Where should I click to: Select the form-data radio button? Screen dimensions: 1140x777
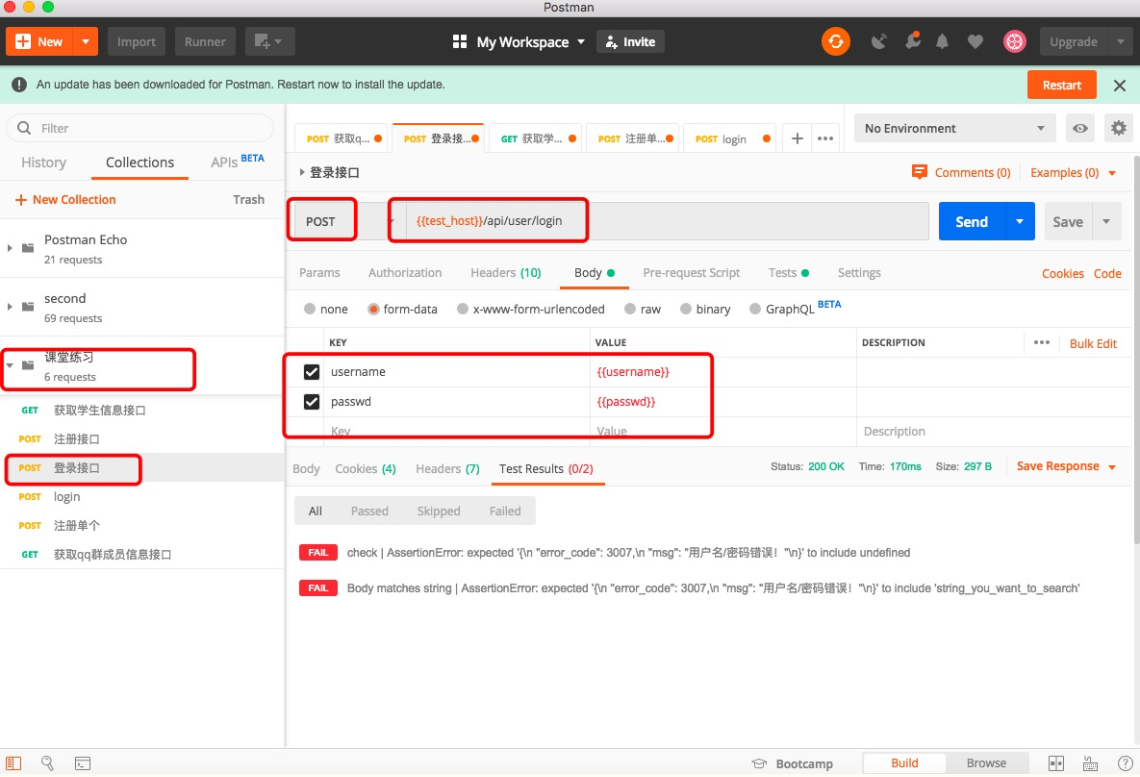coord(374,309)
